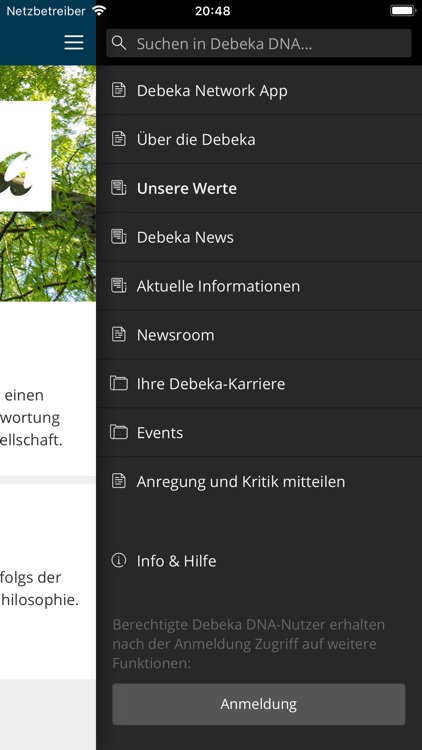422x750 pixels.
Task: Click the folder icon beside Ihre Debeka-Karriere
Action: pyautogui.click(x=119, y=383)
